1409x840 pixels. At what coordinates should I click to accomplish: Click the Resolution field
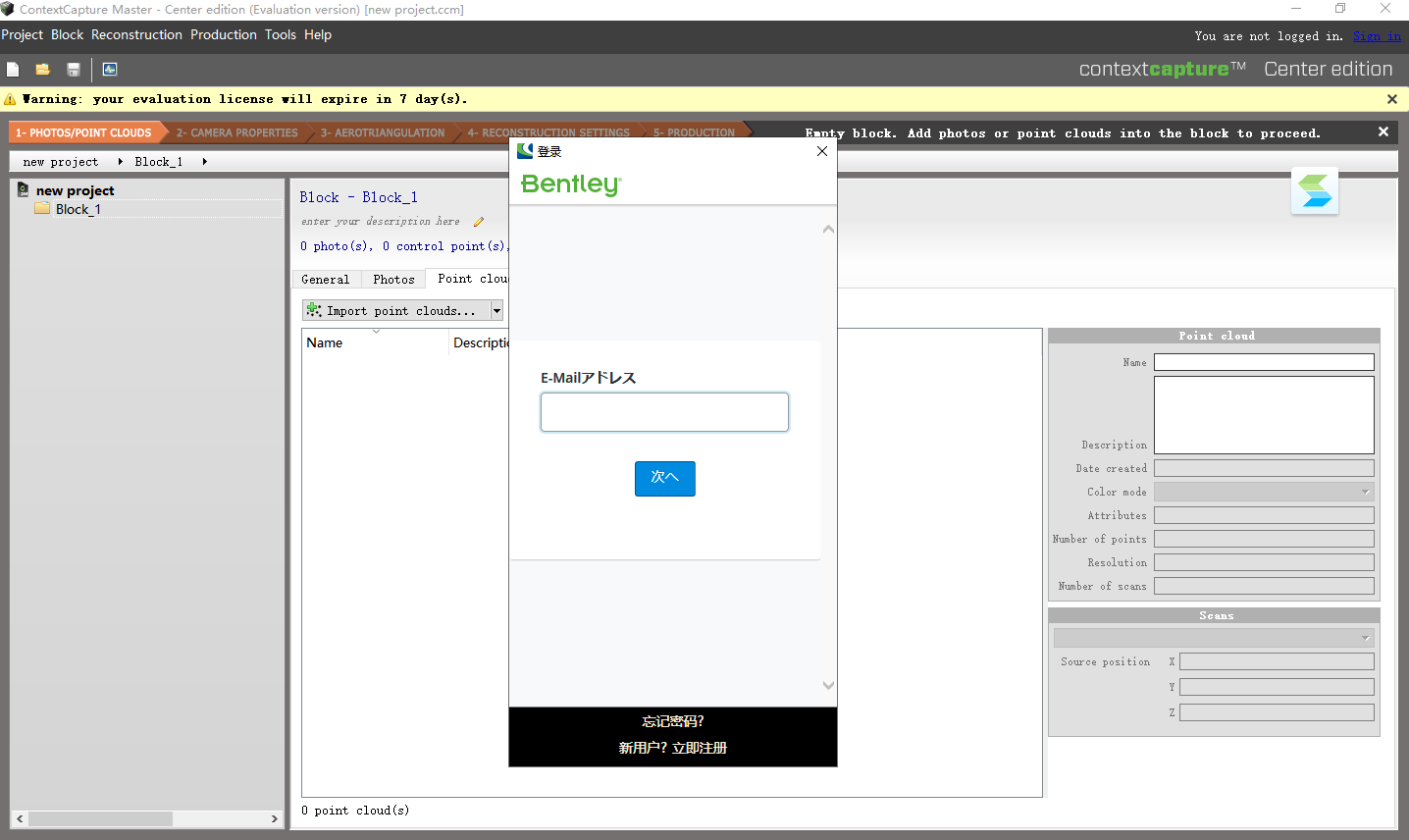[1264, 562]
